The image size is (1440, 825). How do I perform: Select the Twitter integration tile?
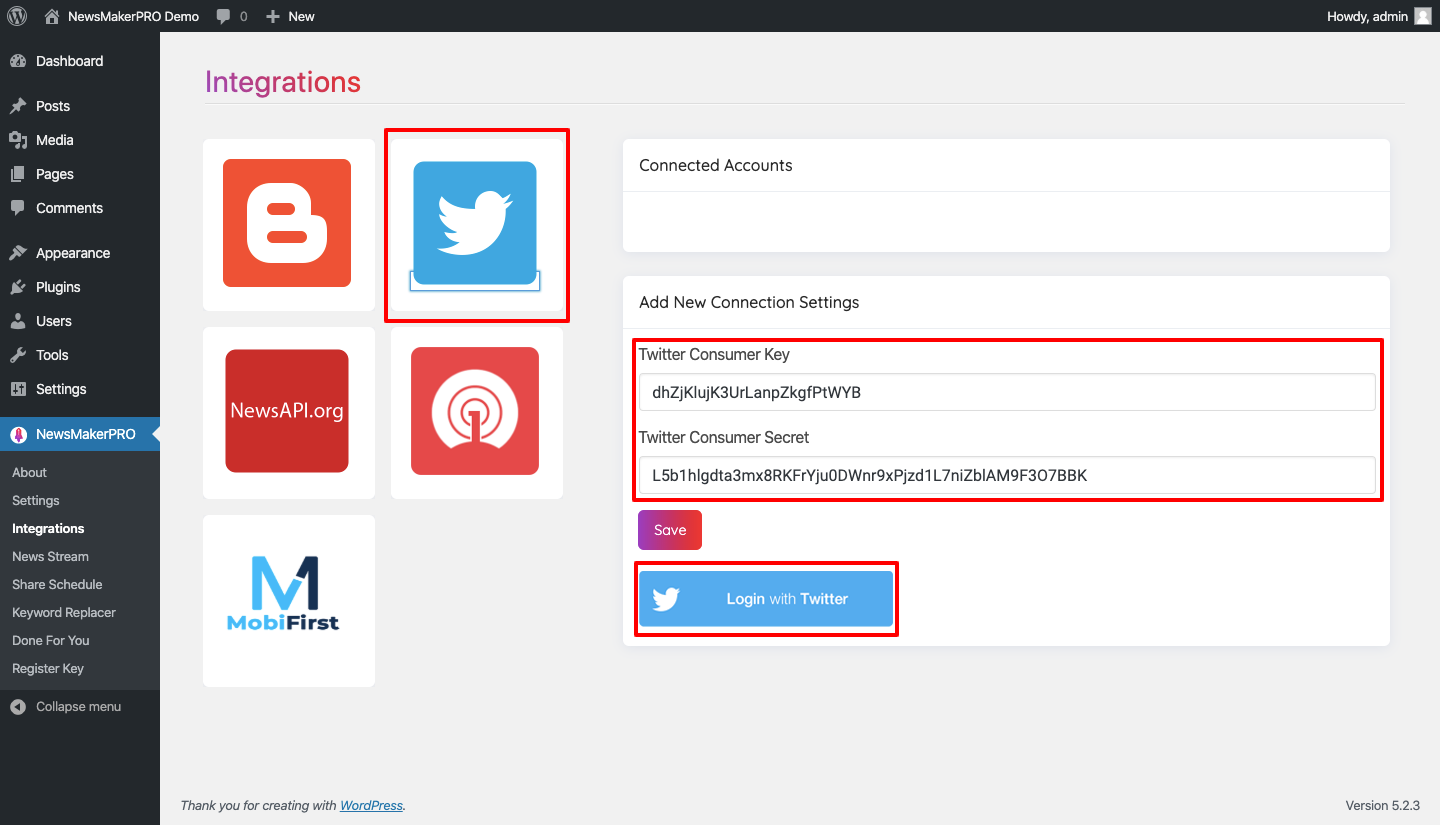pyautogui.click(x=475, y=223)
